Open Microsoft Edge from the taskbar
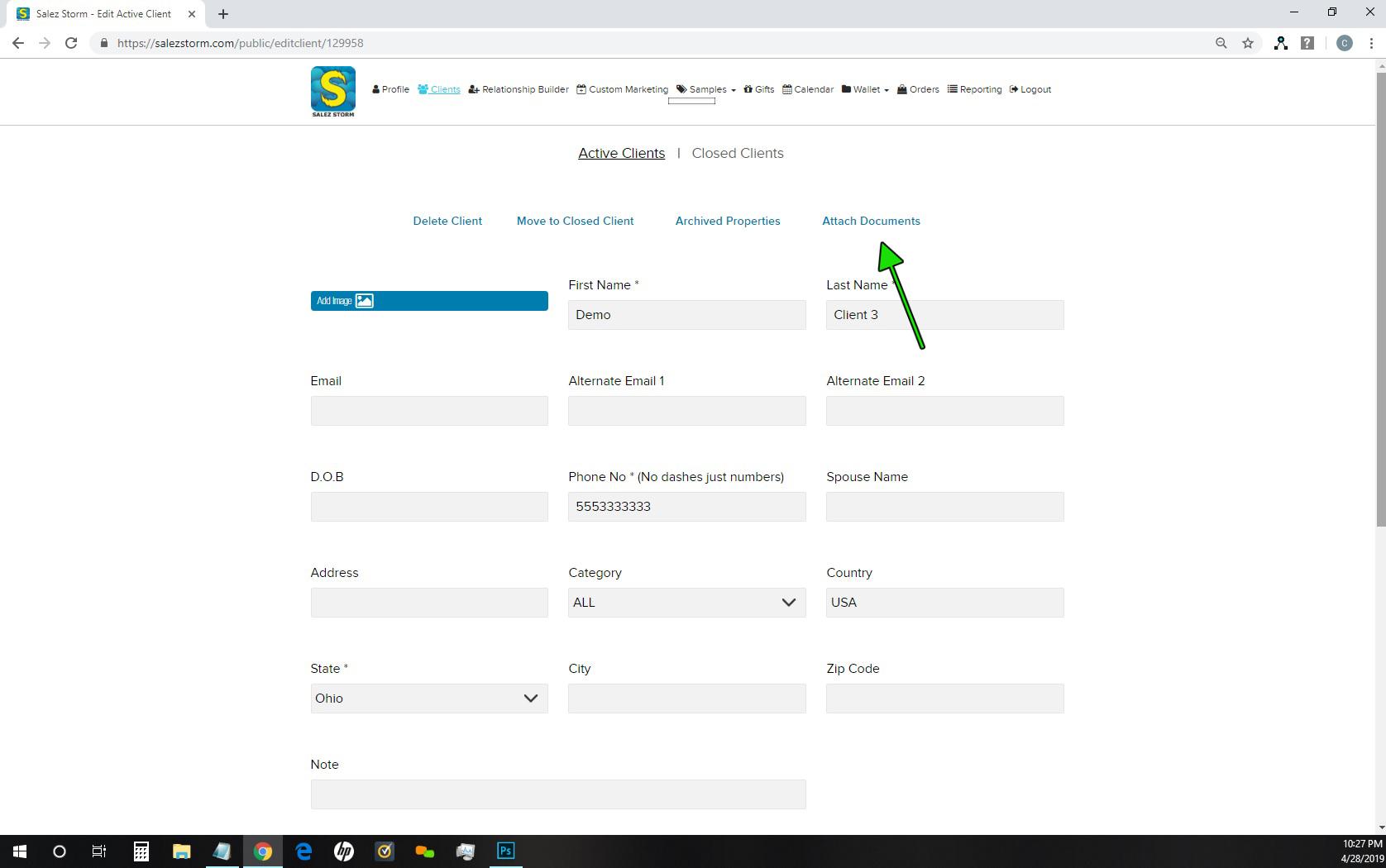Screen dimensions: 1386x868 (x=303, y=851)
